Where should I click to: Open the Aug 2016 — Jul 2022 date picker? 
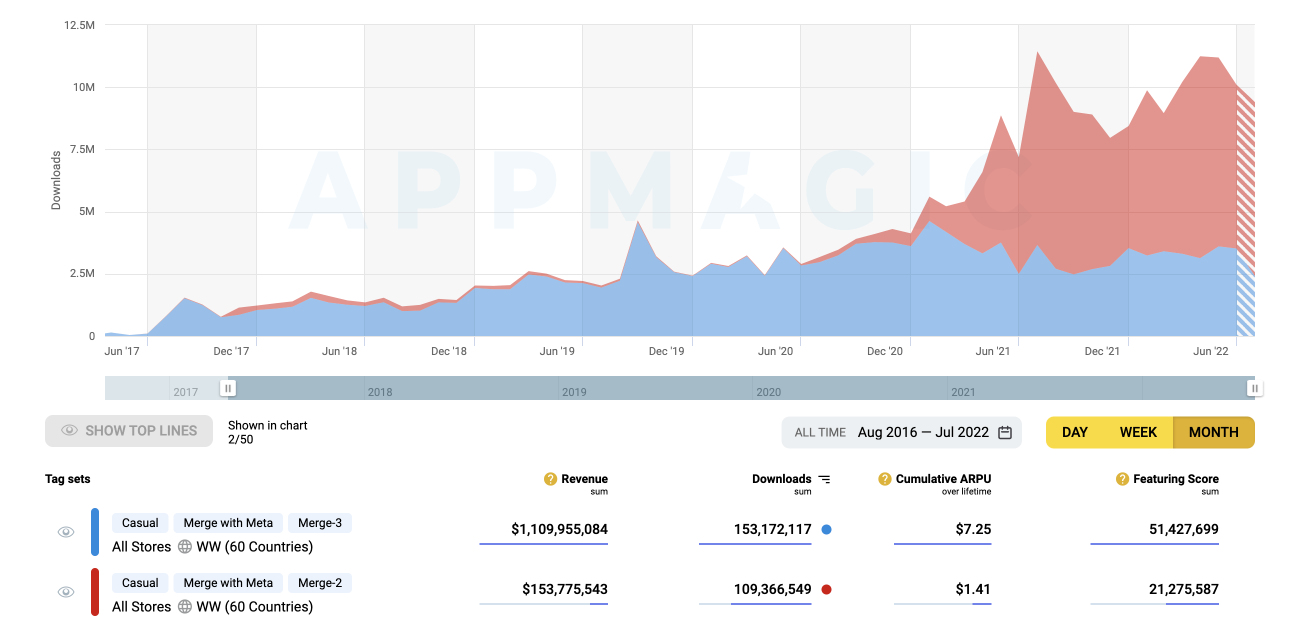click(x=923, y=432)
